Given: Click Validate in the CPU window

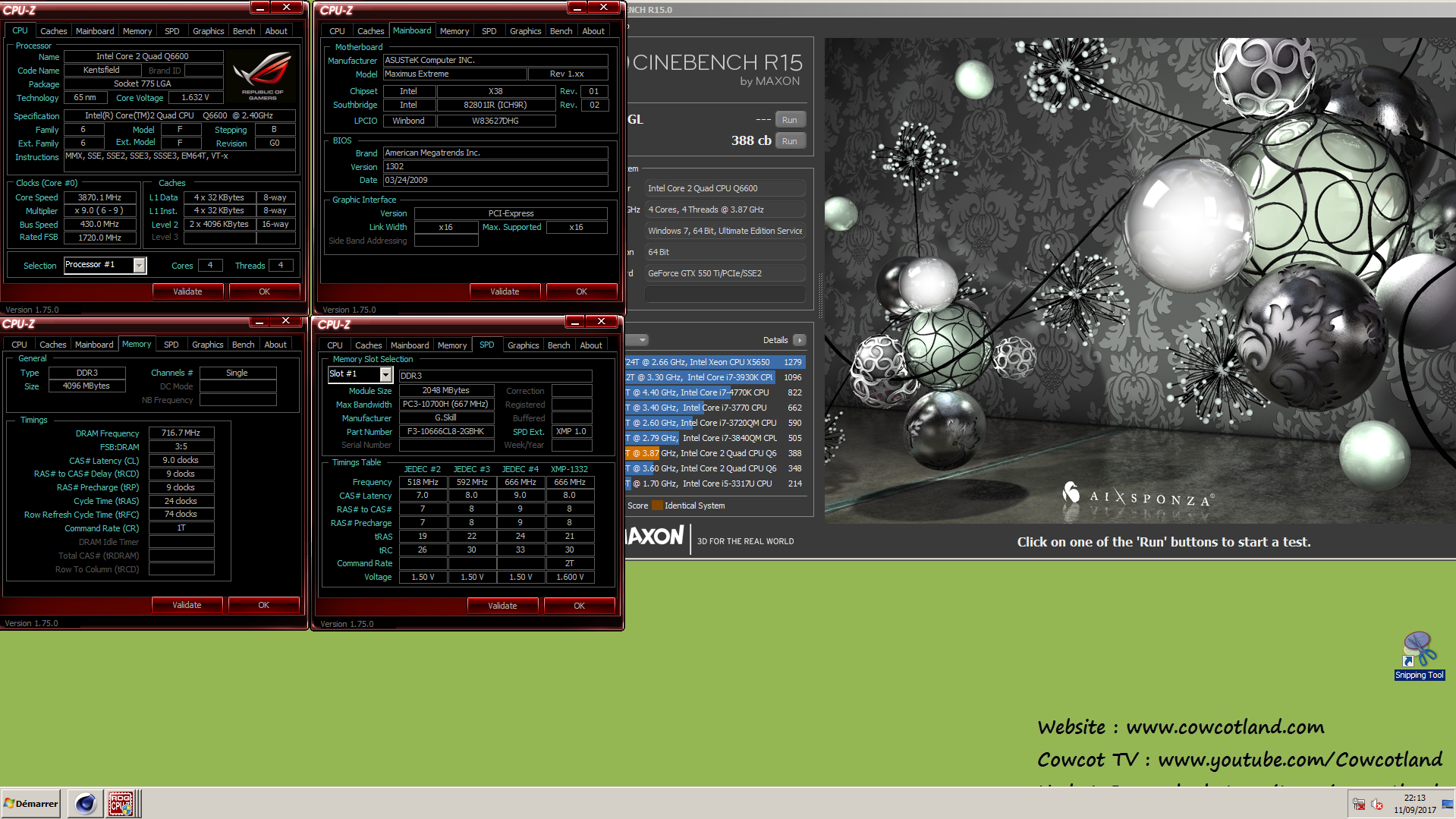Looking at the screenshot, I should point(187,291).
